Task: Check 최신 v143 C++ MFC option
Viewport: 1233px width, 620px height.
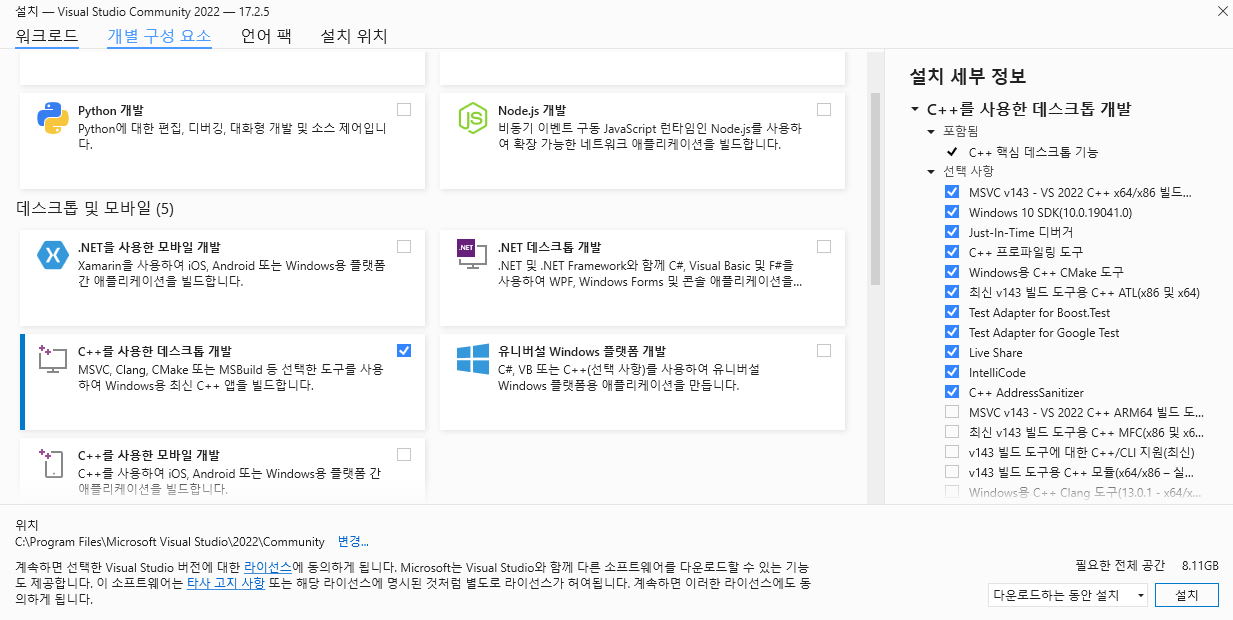Action: (x=952, y=432)
